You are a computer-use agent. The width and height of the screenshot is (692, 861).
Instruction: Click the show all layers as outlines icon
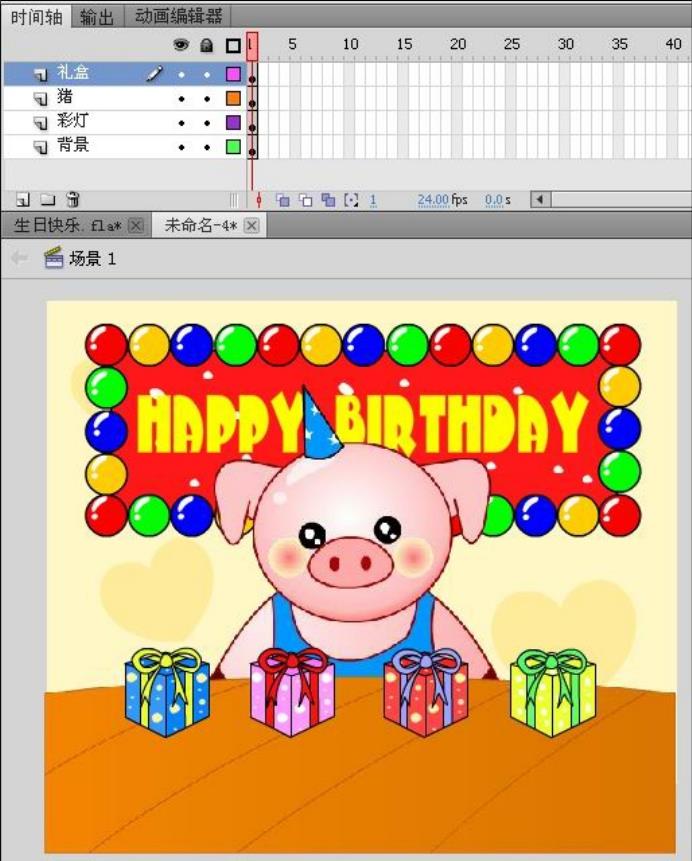tap(233, 46)
